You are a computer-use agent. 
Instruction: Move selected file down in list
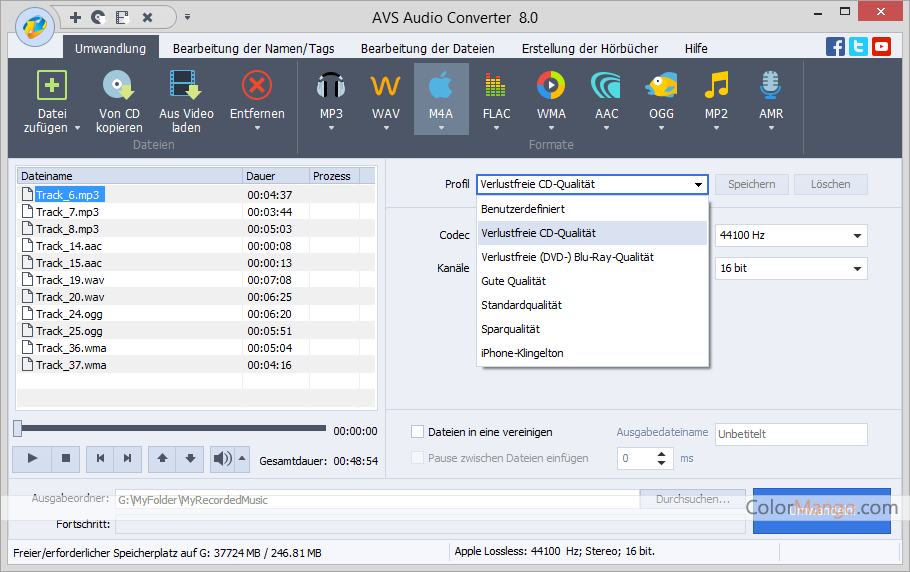(190, 458)
